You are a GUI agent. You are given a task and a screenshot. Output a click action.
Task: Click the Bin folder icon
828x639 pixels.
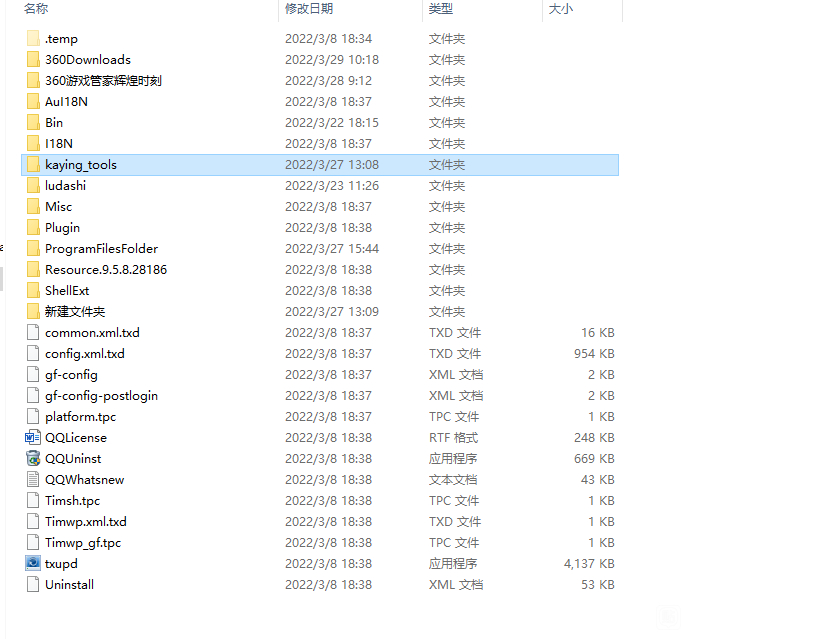[33, 123]
